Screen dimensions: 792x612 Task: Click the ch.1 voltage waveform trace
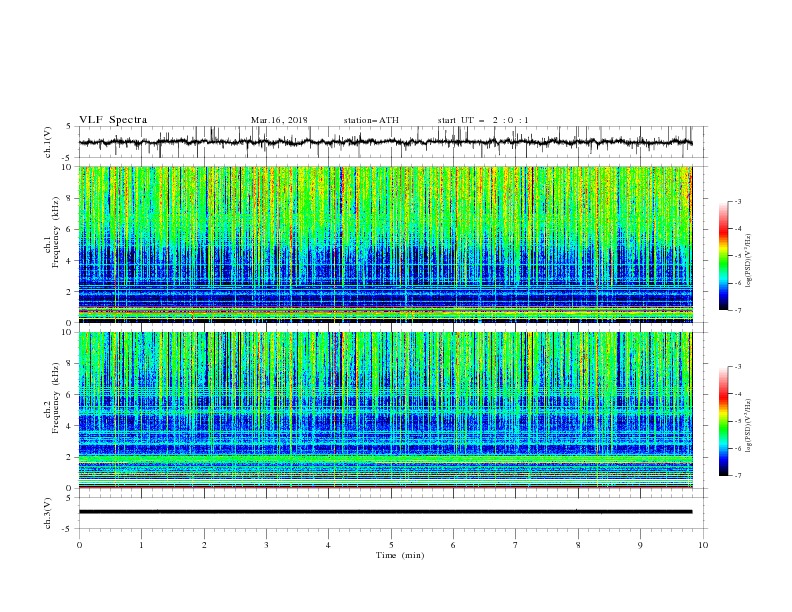(385, 142)
